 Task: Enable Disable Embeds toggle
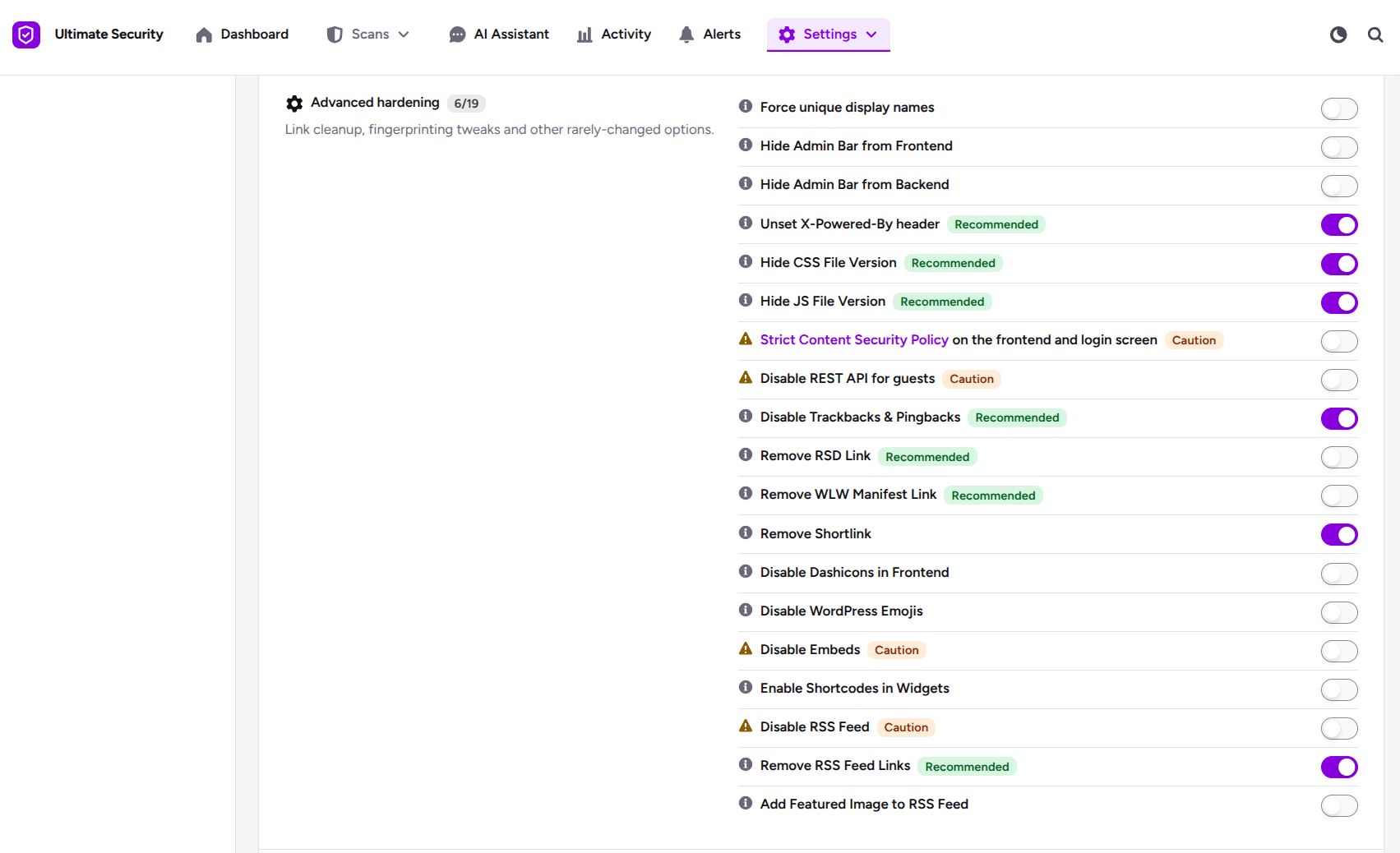(1339, 651)
